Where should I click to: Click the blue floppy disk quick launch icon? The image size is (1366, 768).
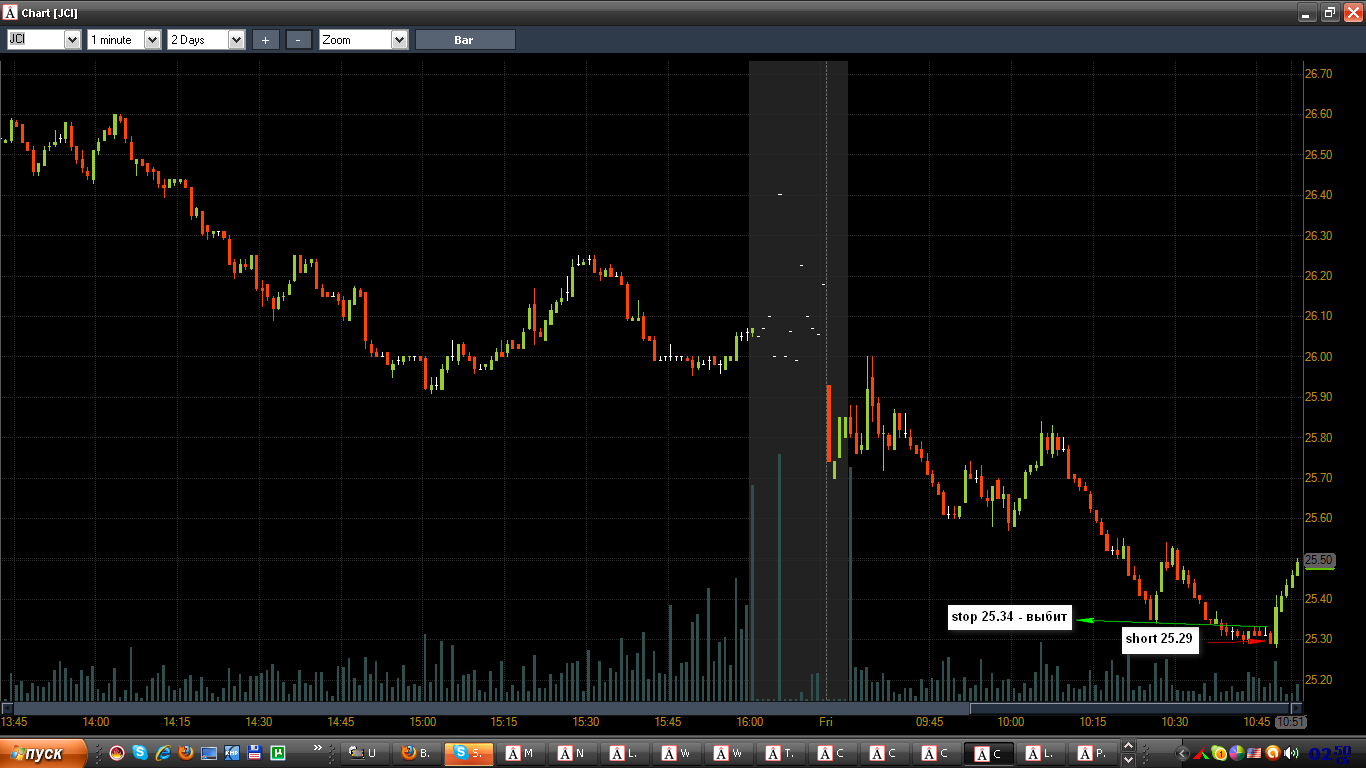[x=255, y=752]
